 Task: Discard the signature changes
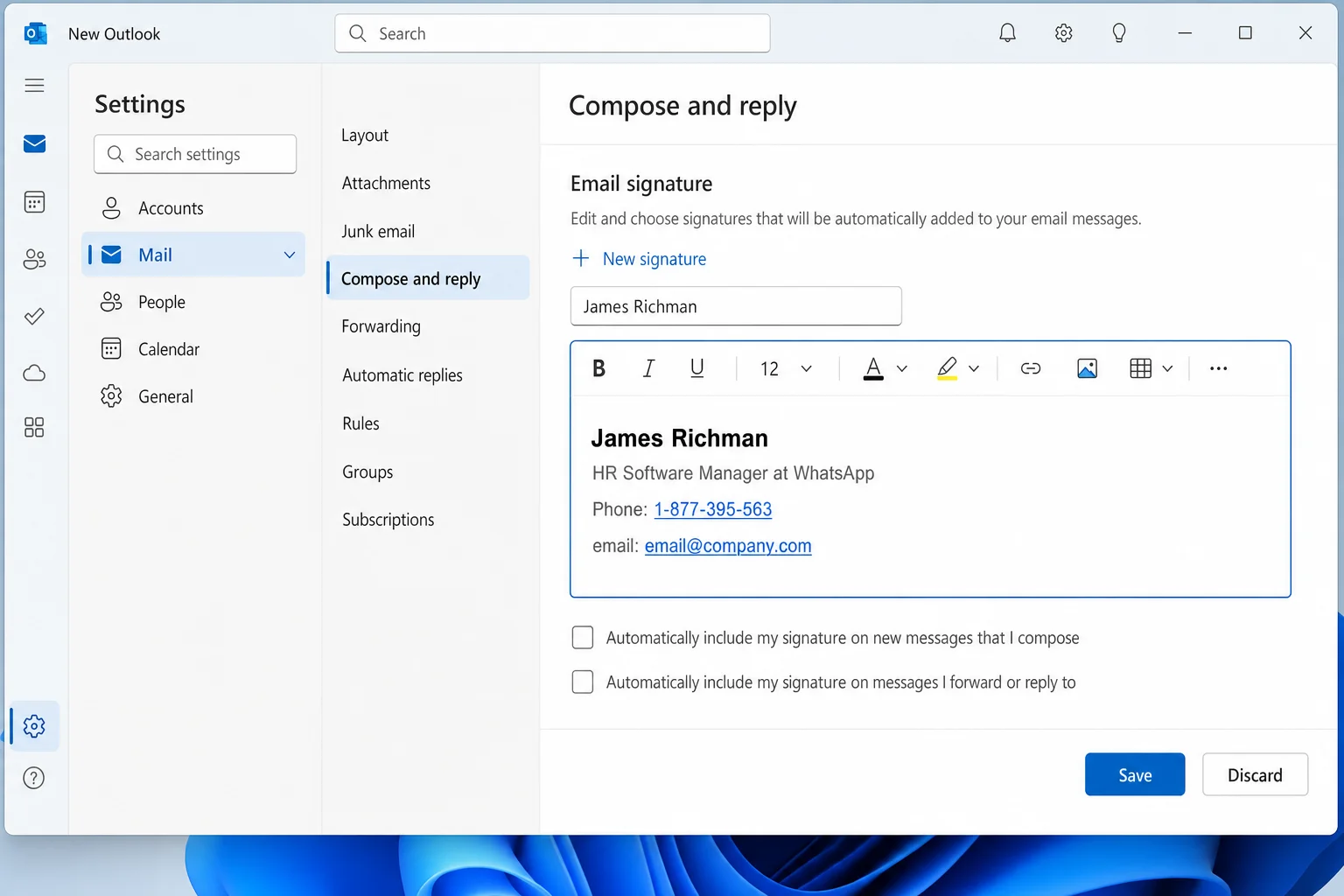point(1255,774)
